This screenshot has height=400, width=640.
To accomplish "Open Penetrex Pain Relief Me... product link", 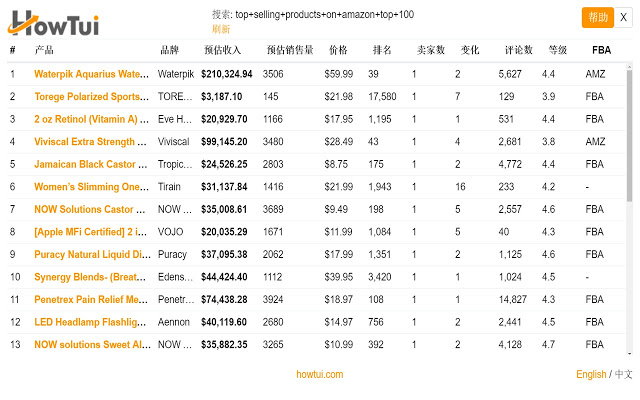I will (x=91, y=300).
